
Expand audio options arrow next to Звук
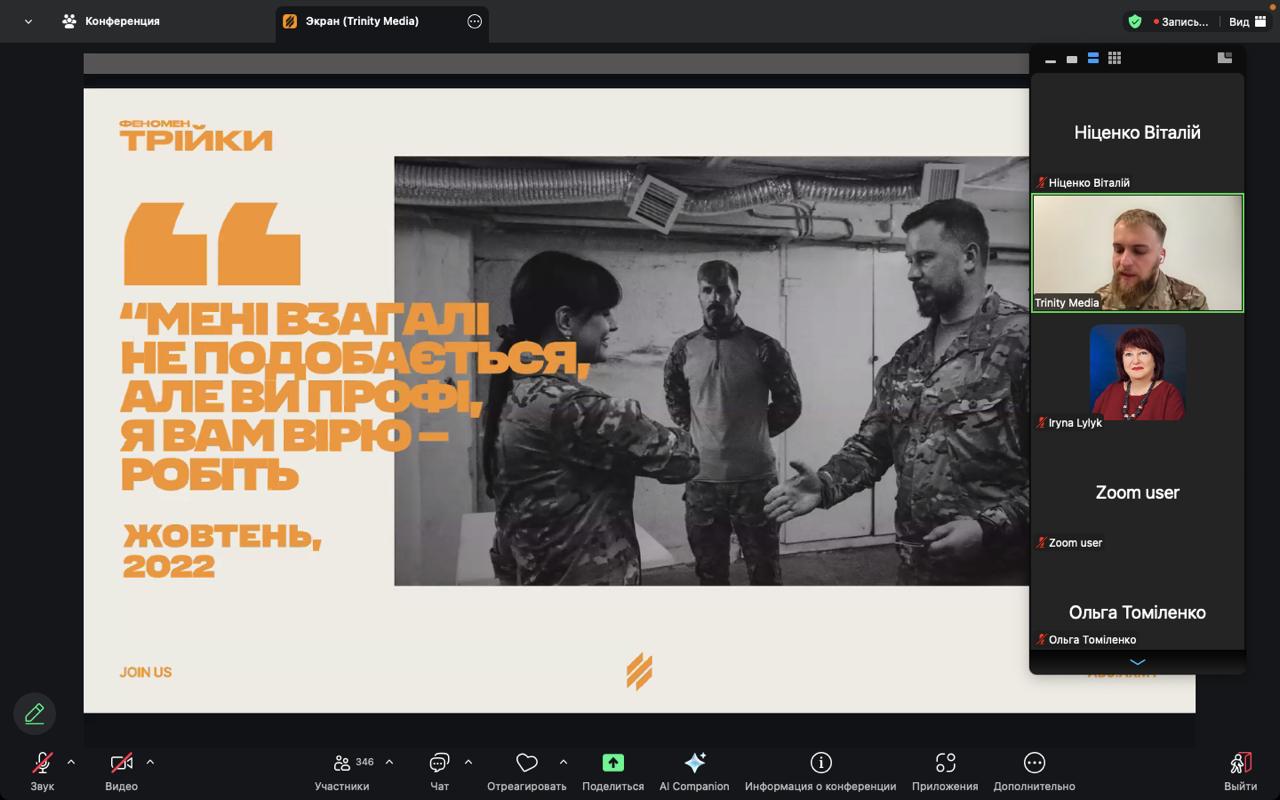71,762
